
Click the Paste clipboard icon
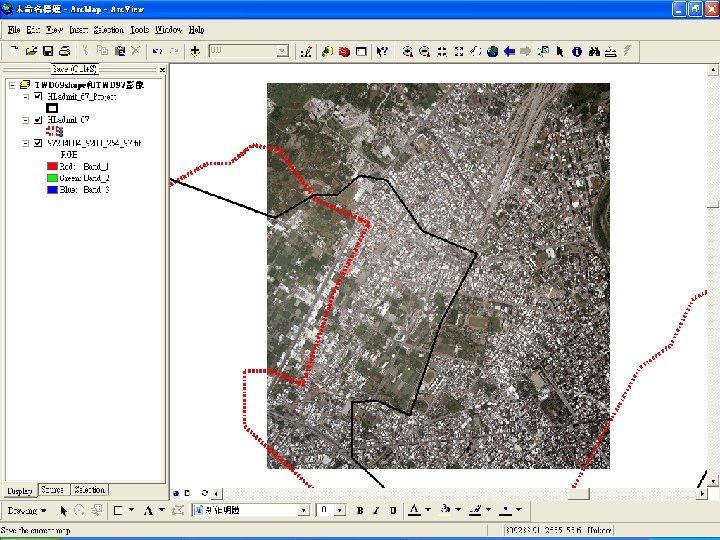119,51
